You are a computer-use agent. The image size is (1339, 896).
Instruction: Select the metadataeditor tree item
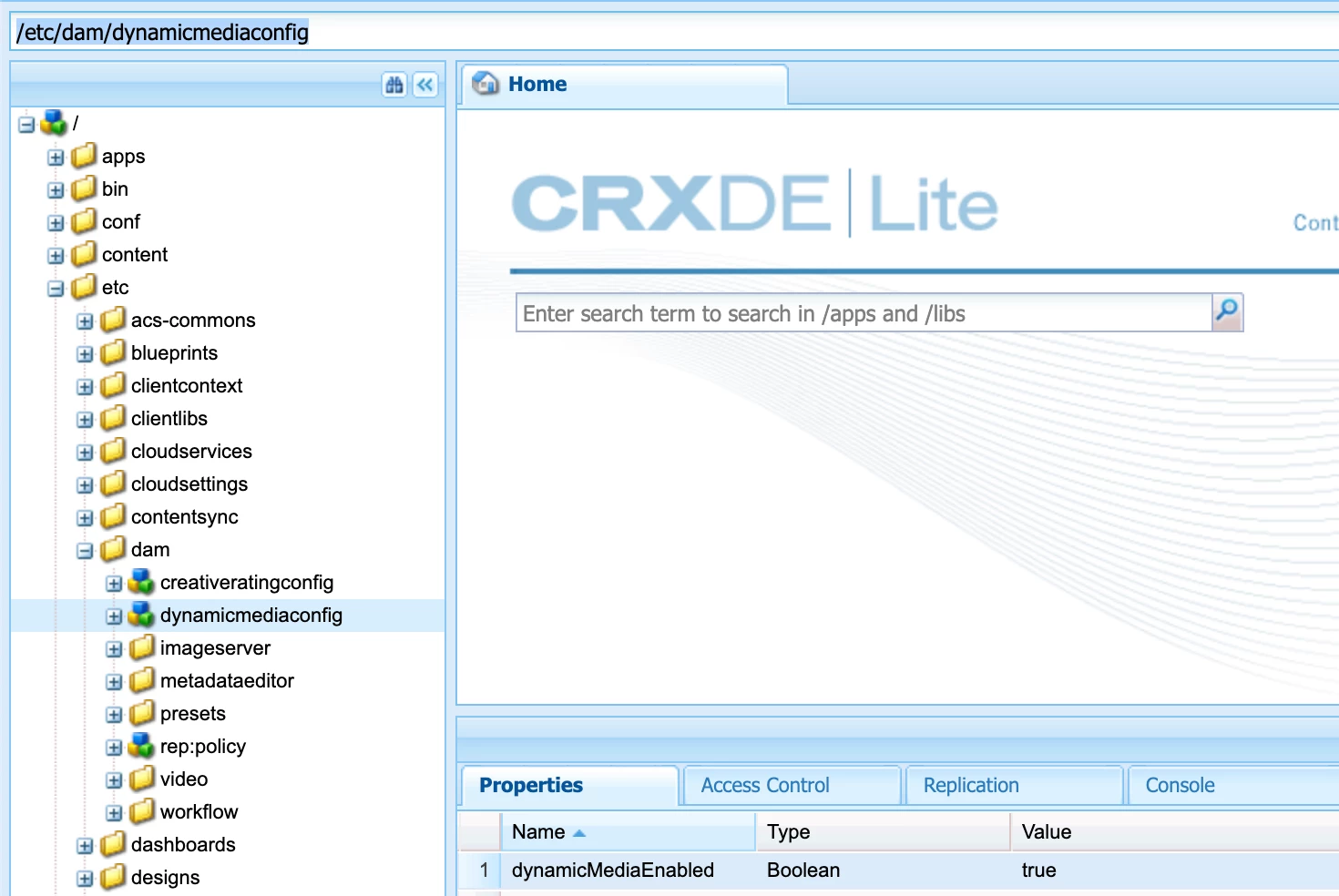click(227, 680)
